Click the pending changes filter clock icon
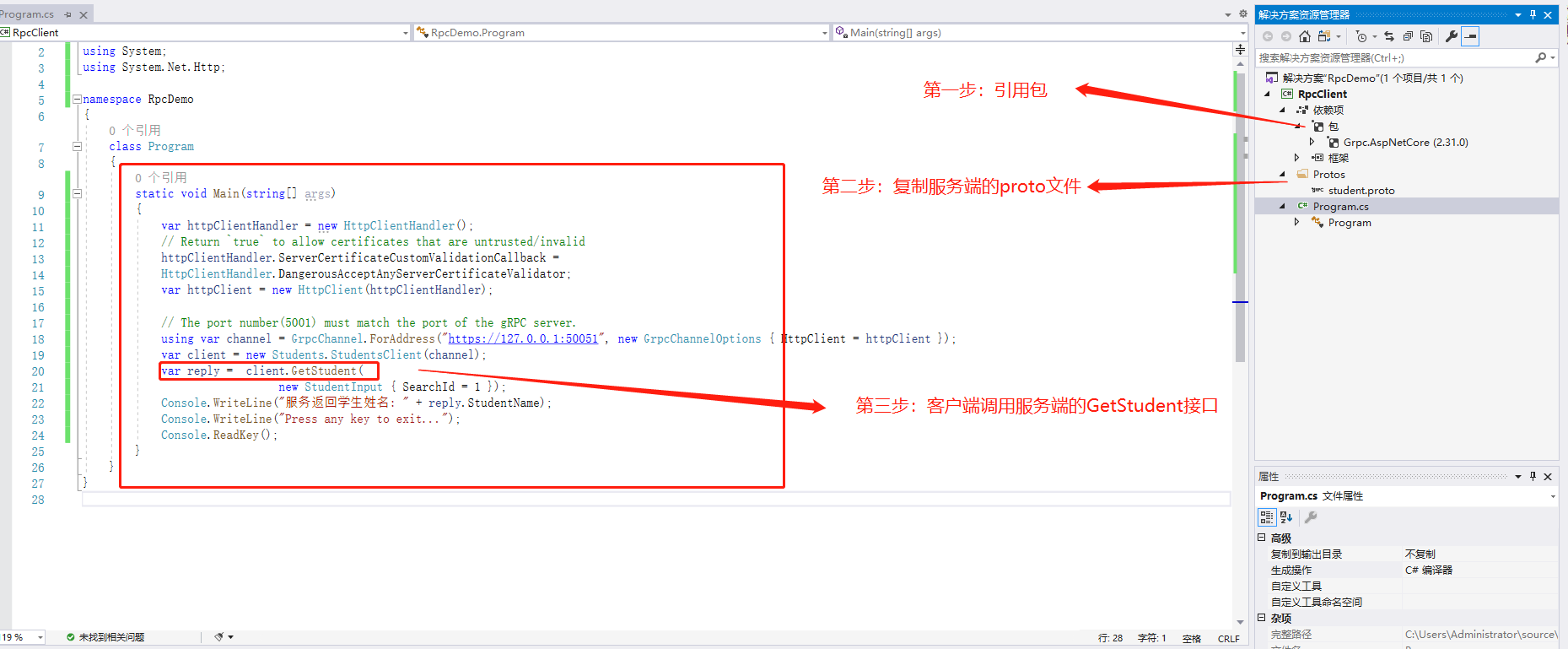The width and height of the screenshot is (1568, 649). click(x=1361, y=36)
